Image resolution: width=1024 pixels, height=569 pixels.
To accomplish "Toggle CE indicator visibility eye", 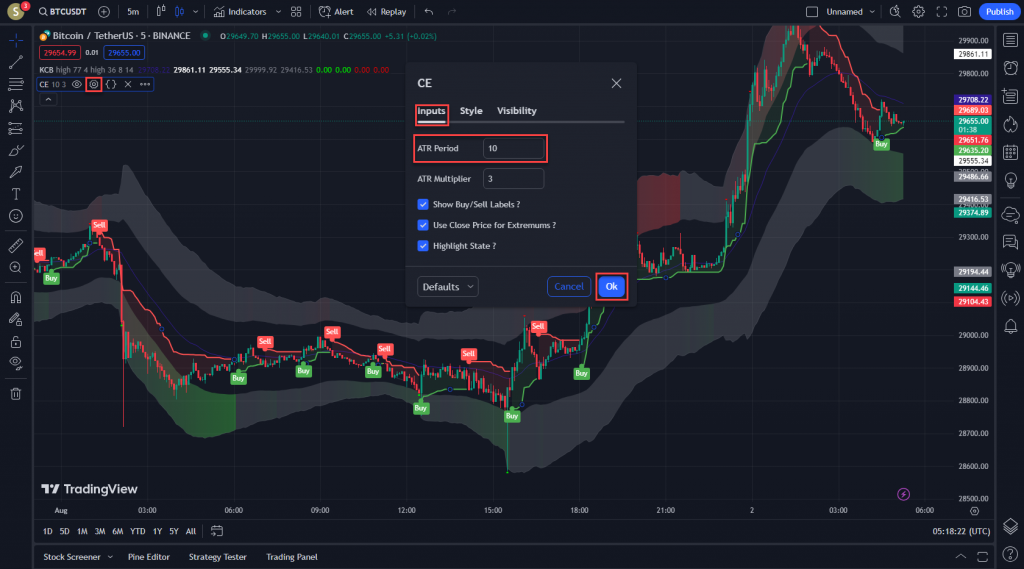I will [76, 84].
